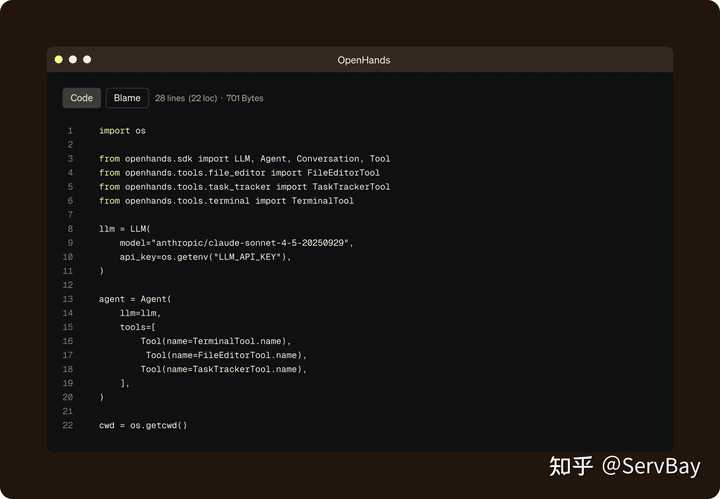Select line number 22 in the gutter
The image size is (720, 499).
68,425
